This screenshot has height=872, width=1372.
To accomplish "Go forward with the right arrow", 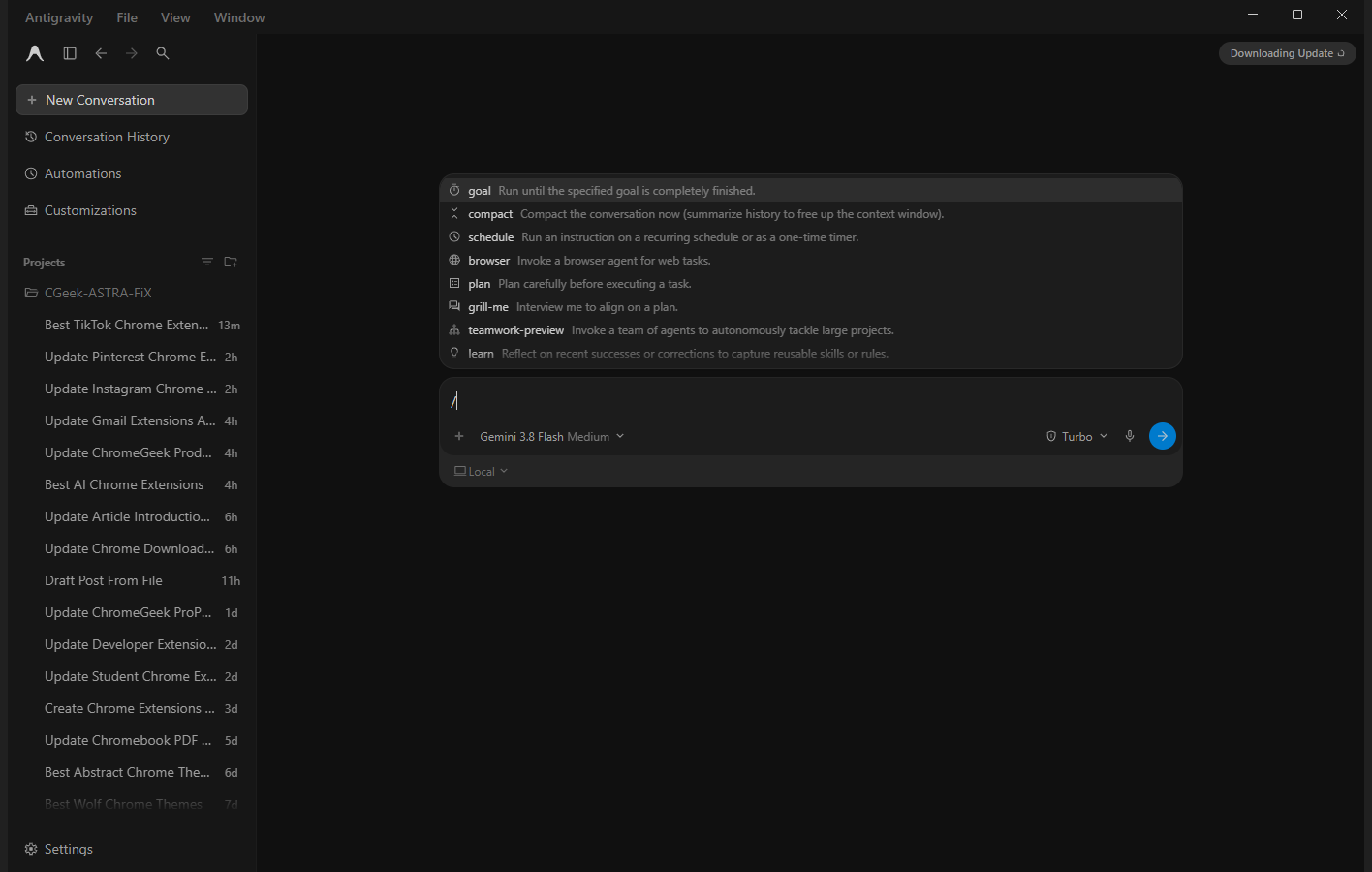I will pos(132,53).
